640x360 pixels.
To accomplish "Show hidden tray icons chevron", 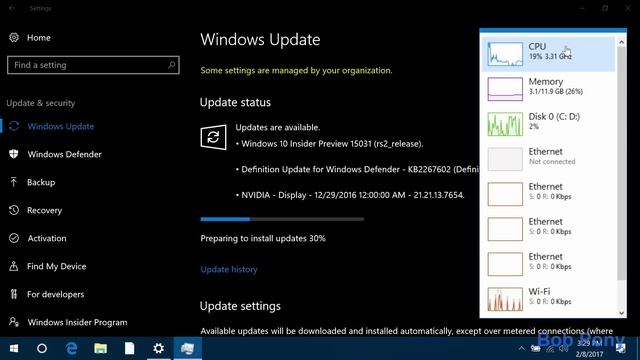I will pyautogui.click(x=521, y=348).
